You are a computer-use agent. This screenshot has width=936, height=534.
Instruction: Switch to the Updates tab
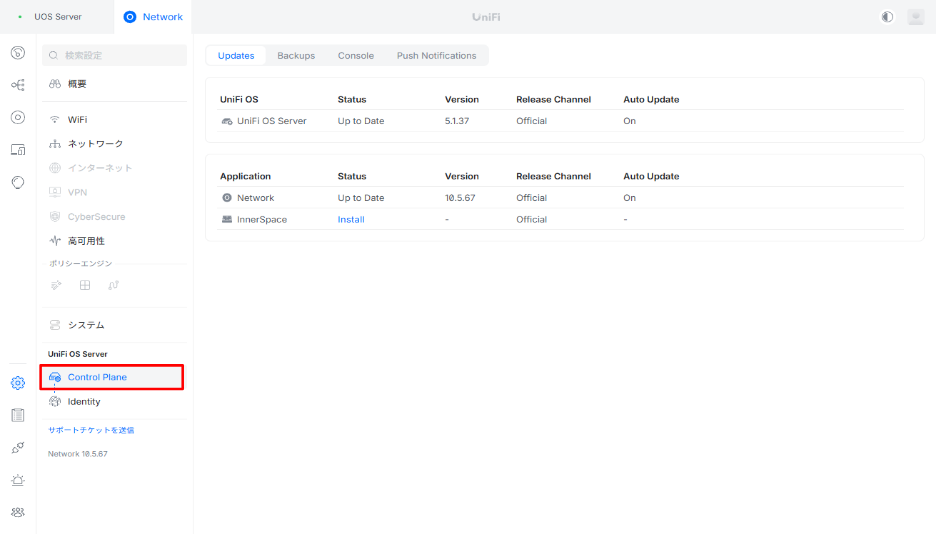coord(236,55)
